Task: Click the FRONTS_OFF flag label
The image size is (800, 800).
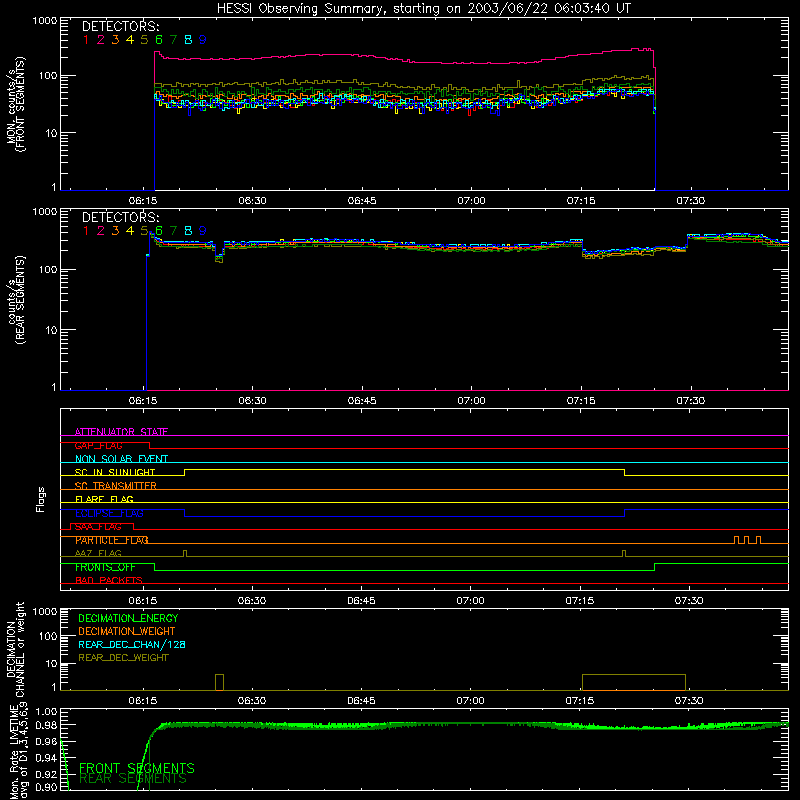Action: (x=105, y=567)
